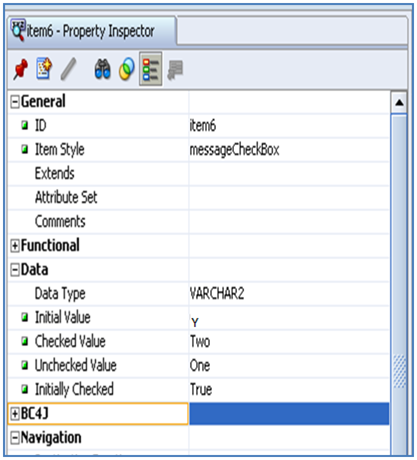Click the notepad with star toolbar icon
Screen dimensions: 417x460
coord(44,68)
